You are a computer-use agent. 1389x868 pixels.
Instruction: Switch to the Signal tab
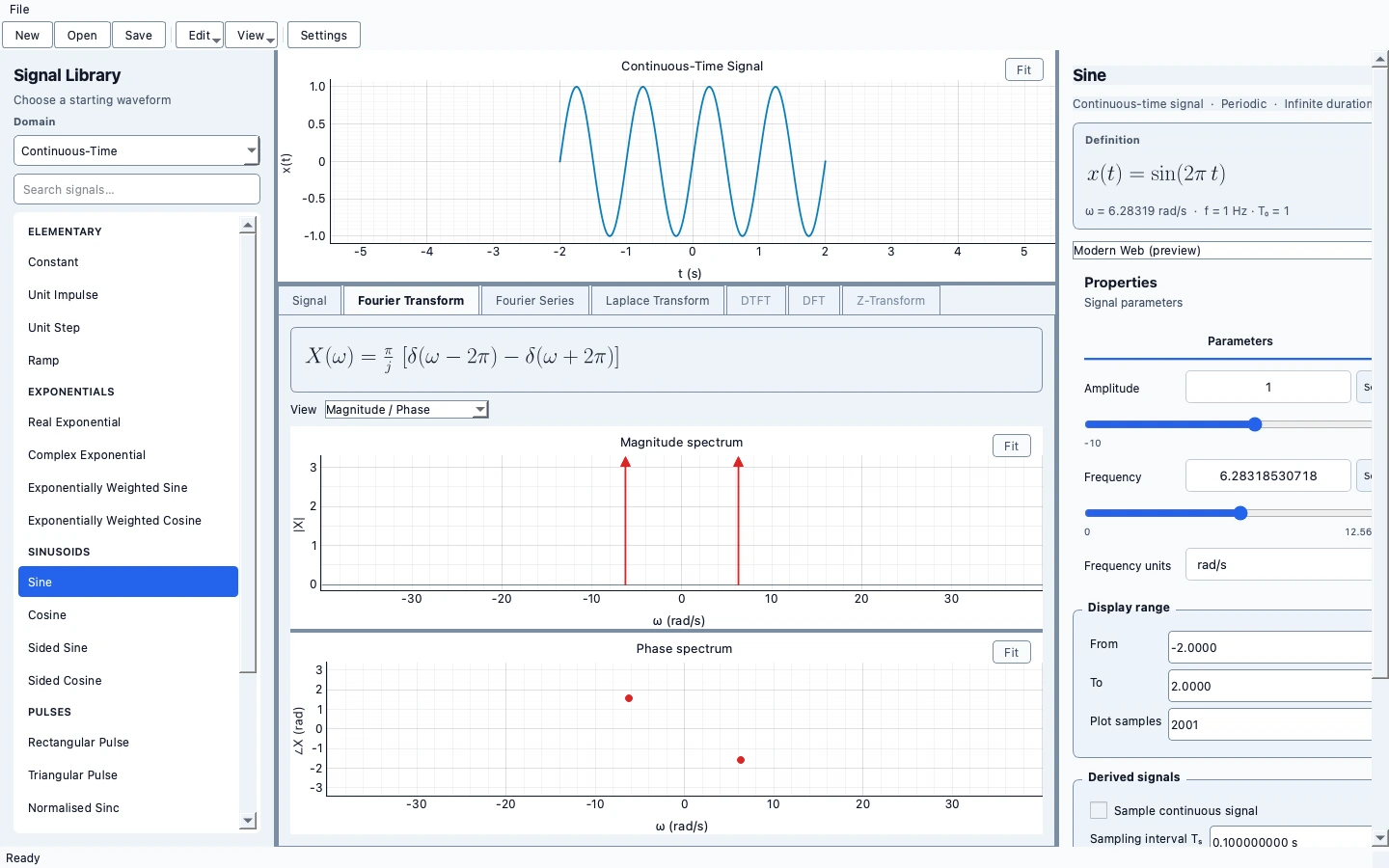pos(310,301)
